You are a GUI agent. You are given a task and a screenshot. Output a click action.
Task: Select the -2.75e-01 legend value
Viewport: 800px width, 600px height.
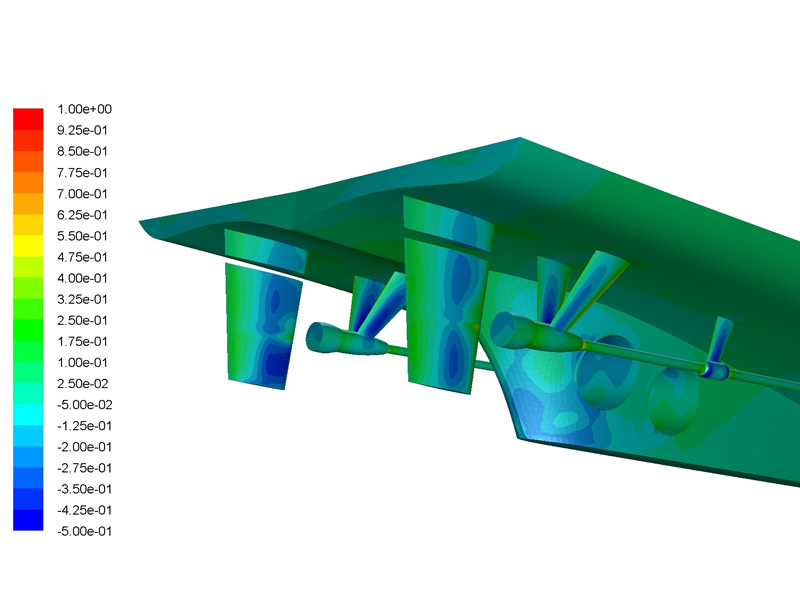84,468
